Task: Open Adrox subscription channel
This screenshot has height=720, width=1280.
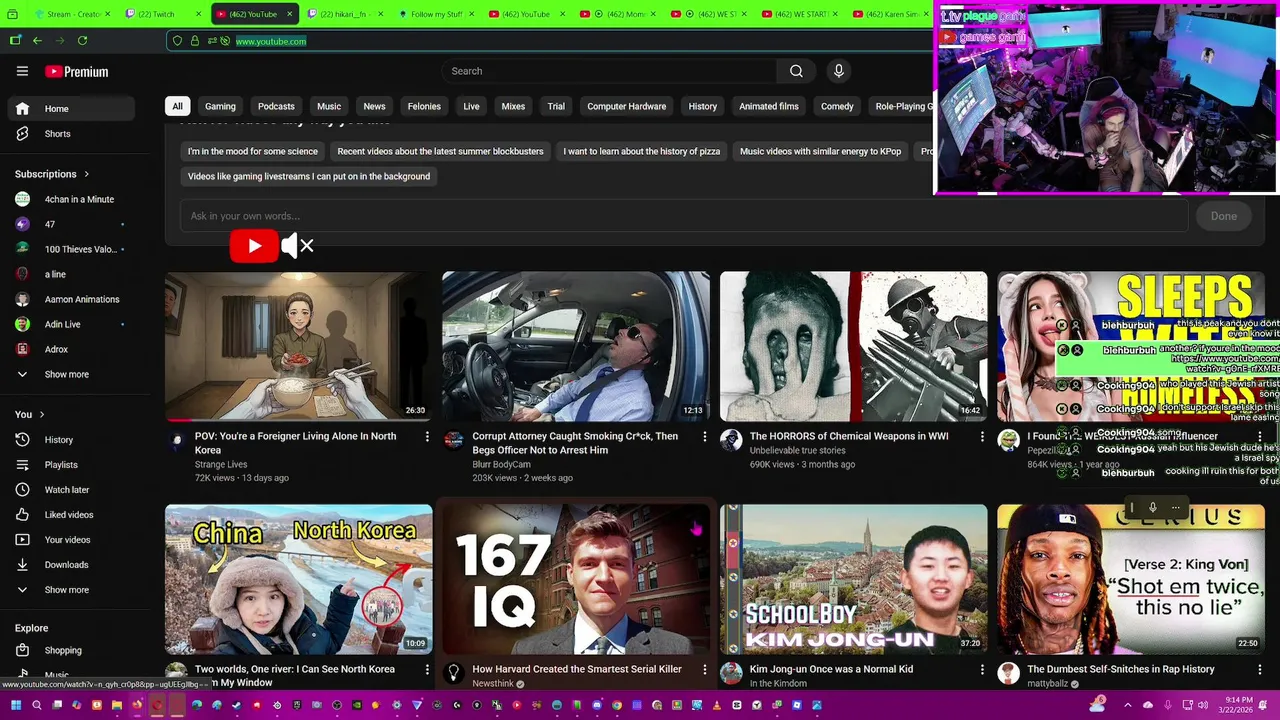Action: click(x=70, y=349)
